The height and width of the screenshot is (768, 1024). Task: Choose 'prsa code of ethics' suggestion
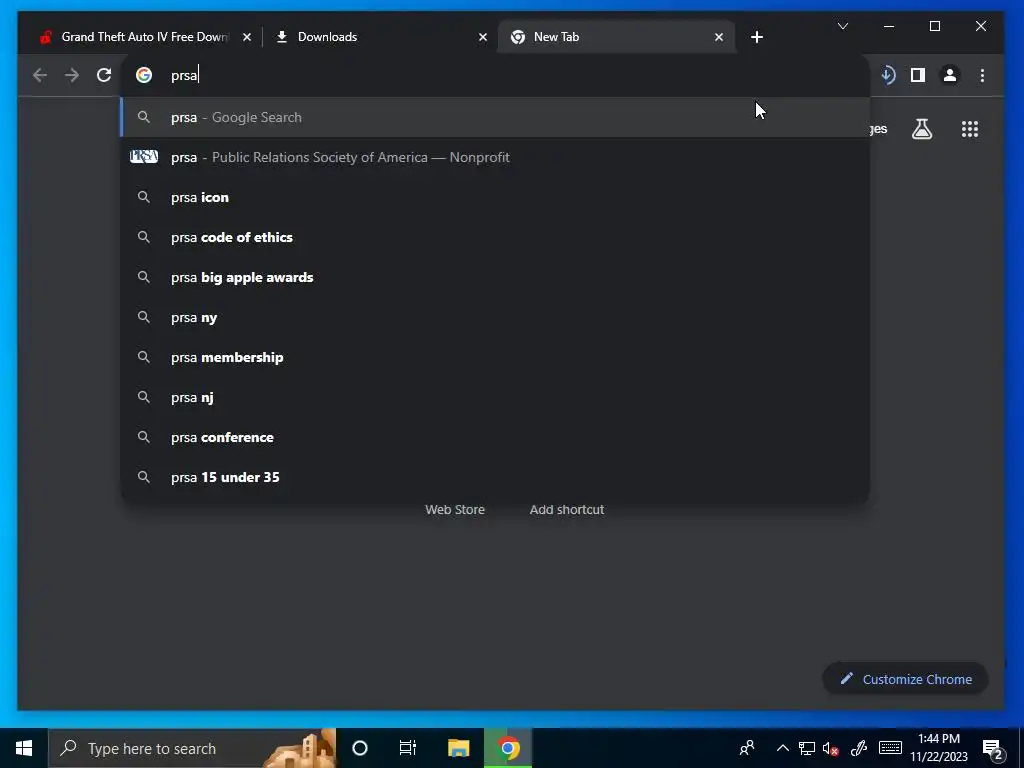494,237
